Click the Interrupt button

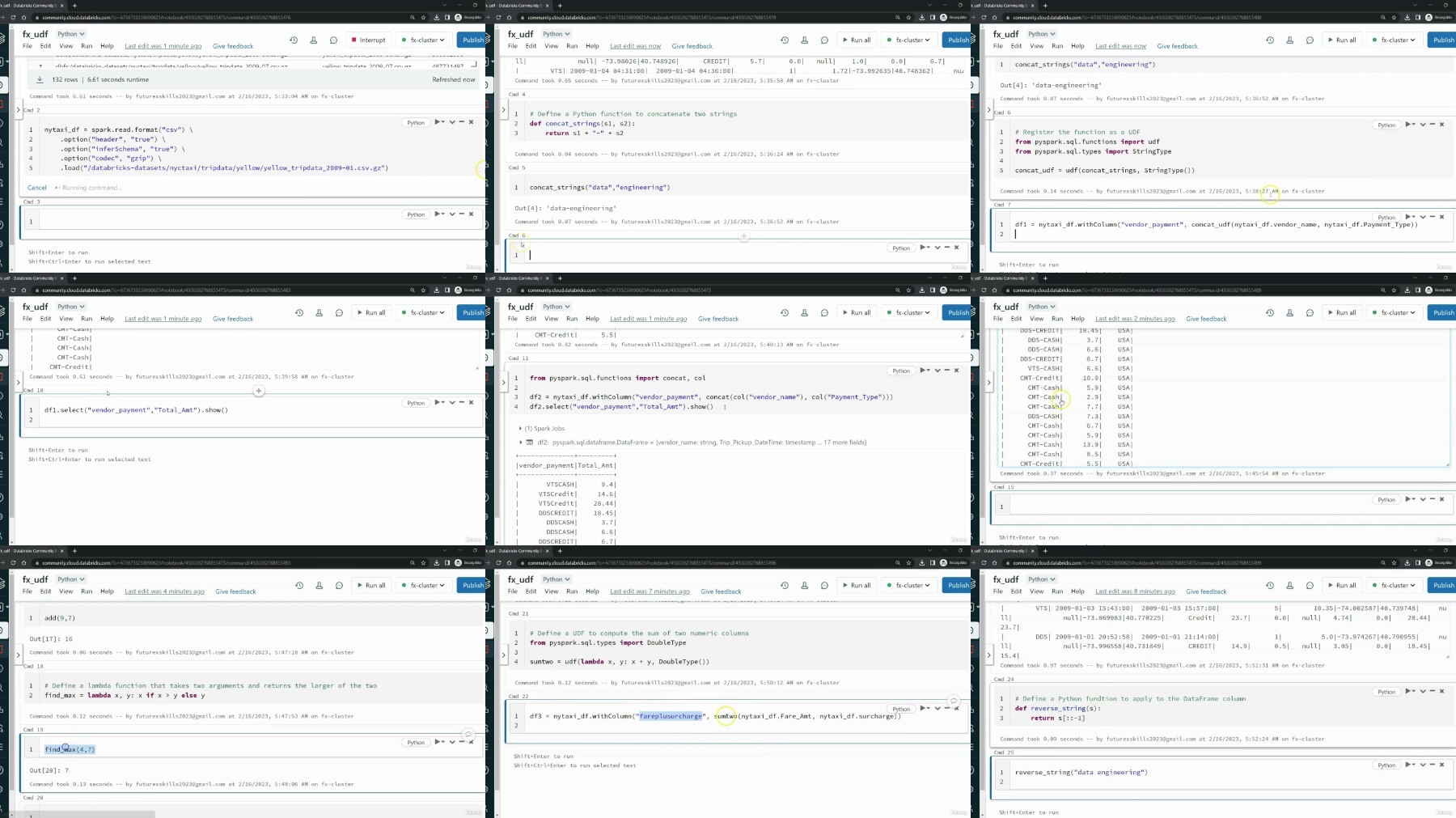click(x=368, y=40)
